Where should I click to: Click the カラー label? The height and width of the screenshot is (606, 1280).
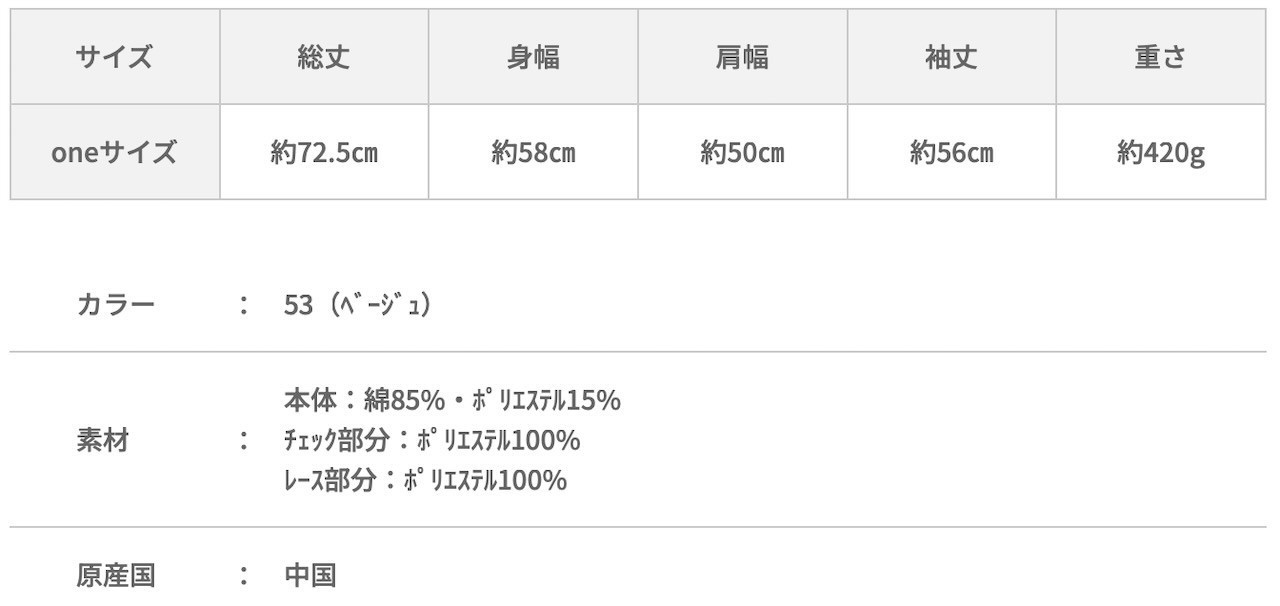(x=116, y=305)
